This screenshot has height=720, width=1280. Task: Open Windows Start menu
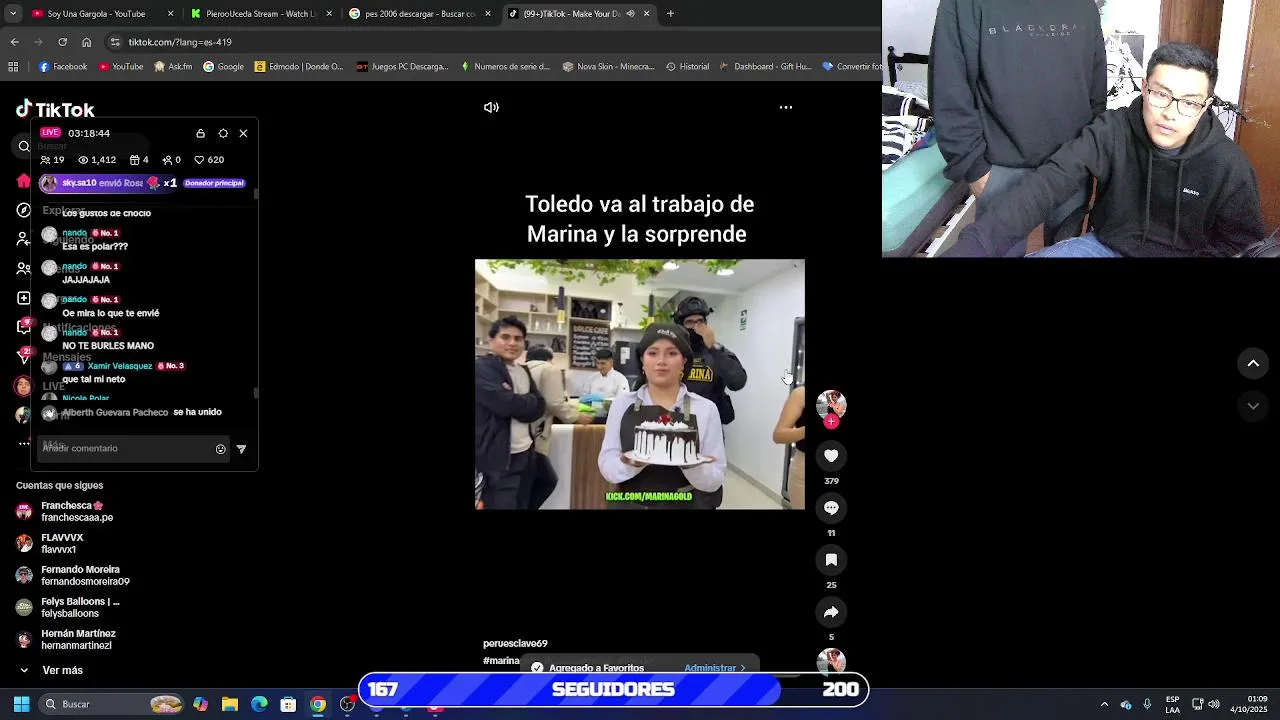[21, 704]
